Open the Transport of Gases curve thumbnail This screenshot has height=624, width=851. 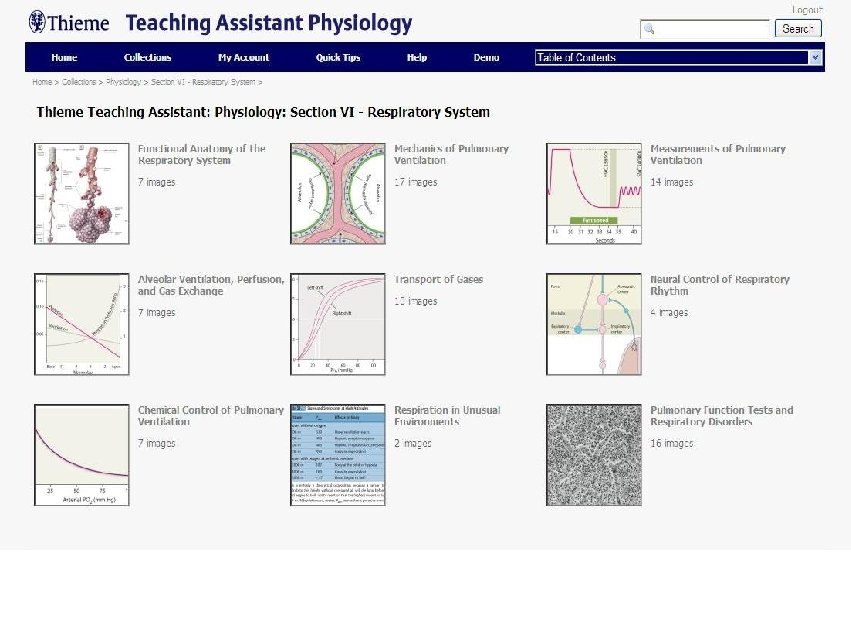point(338,324)
